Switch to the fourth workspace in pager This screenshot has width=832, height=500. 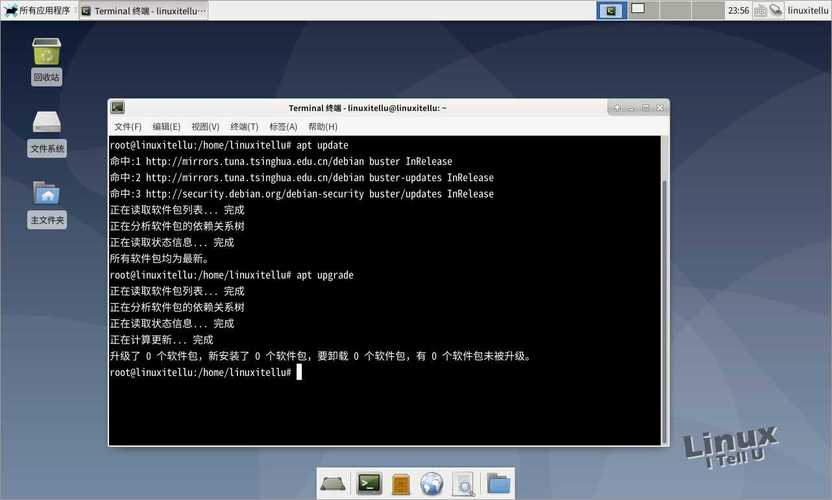click(707, 10)
